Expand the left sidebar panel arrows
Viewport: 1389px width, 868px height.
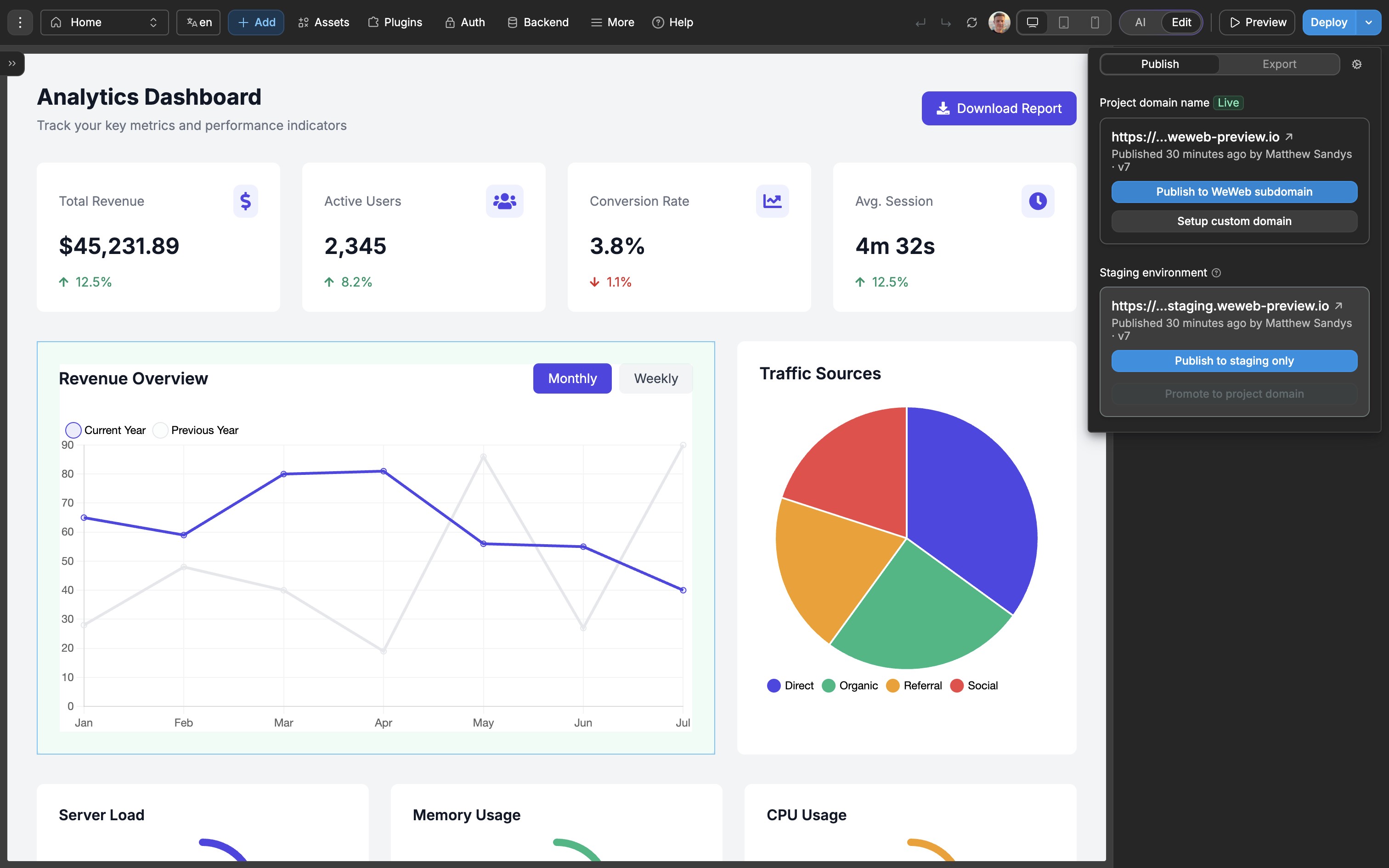[12, 64]
